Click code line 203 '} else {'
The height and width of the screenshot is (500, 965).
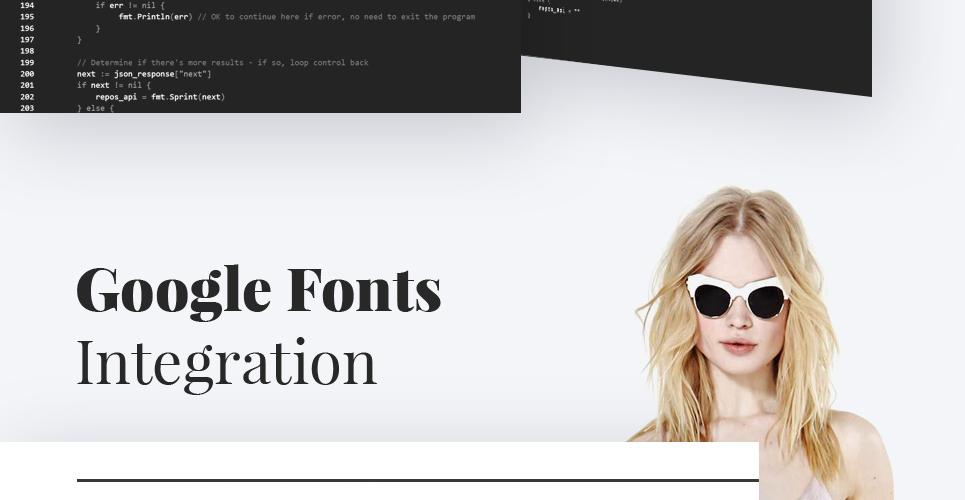(95, 108)
